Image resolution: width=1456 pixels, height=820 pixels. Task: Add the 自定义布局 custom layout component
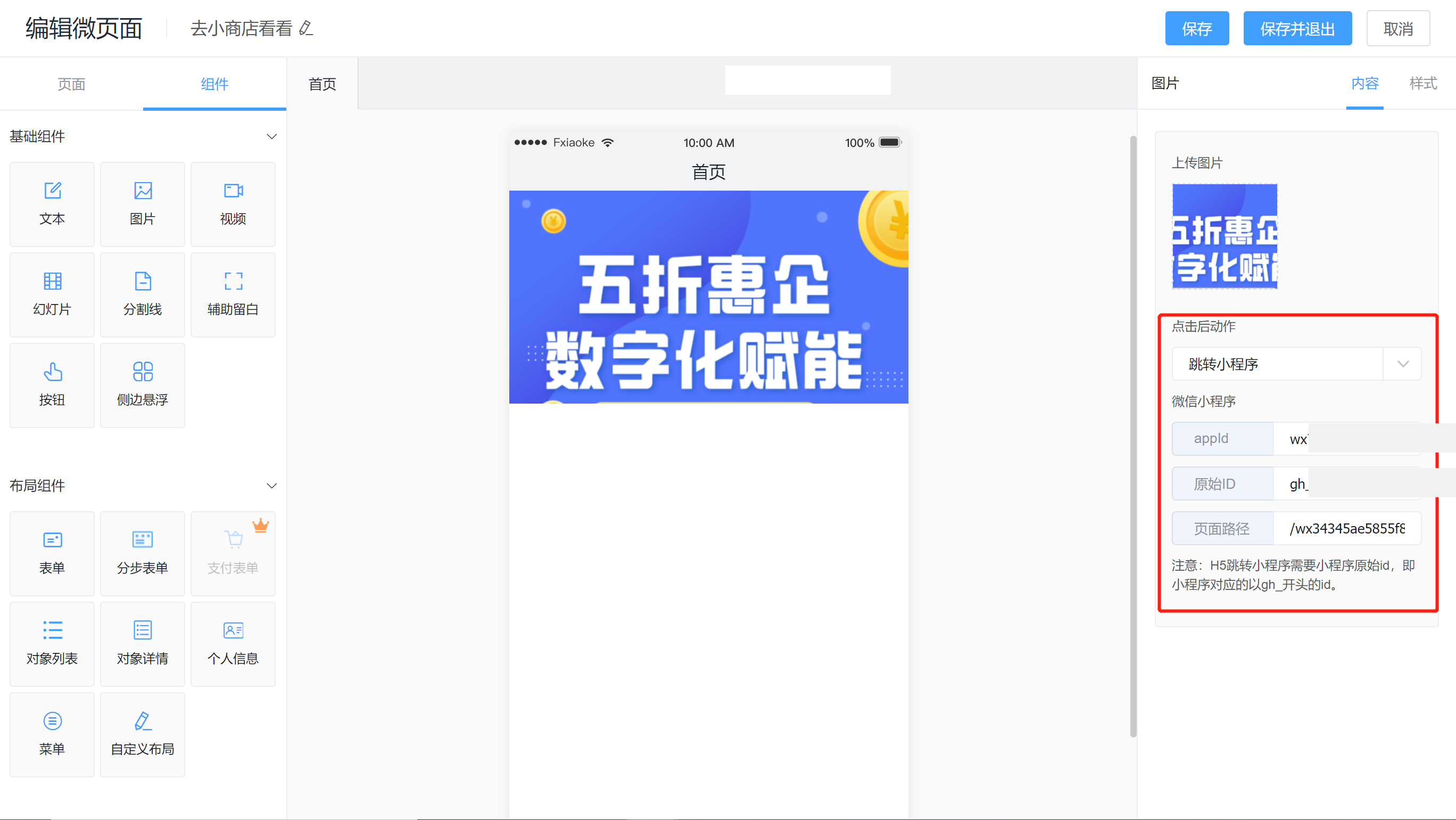tap(143, 735)
